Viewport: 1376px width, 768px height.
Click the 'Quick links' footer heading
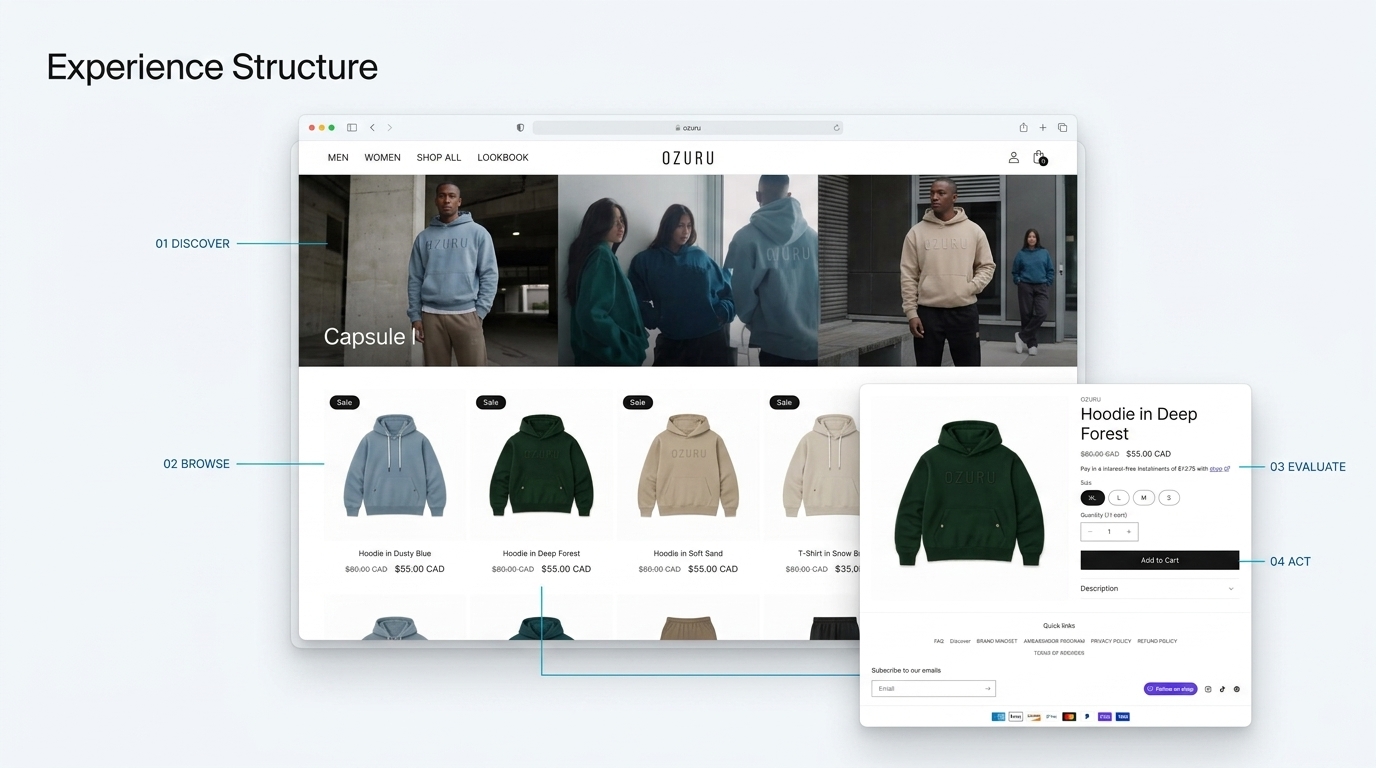[x=1059, y=626]
